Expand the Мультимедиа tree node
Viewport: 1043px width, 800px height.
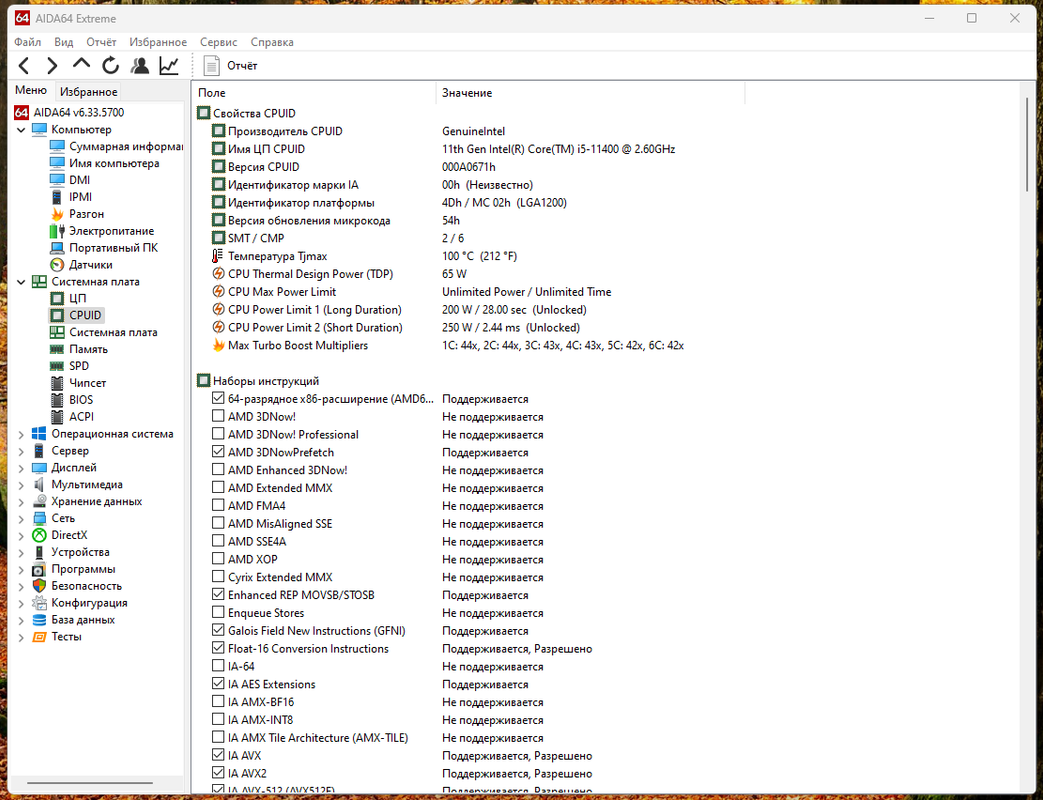21,485
